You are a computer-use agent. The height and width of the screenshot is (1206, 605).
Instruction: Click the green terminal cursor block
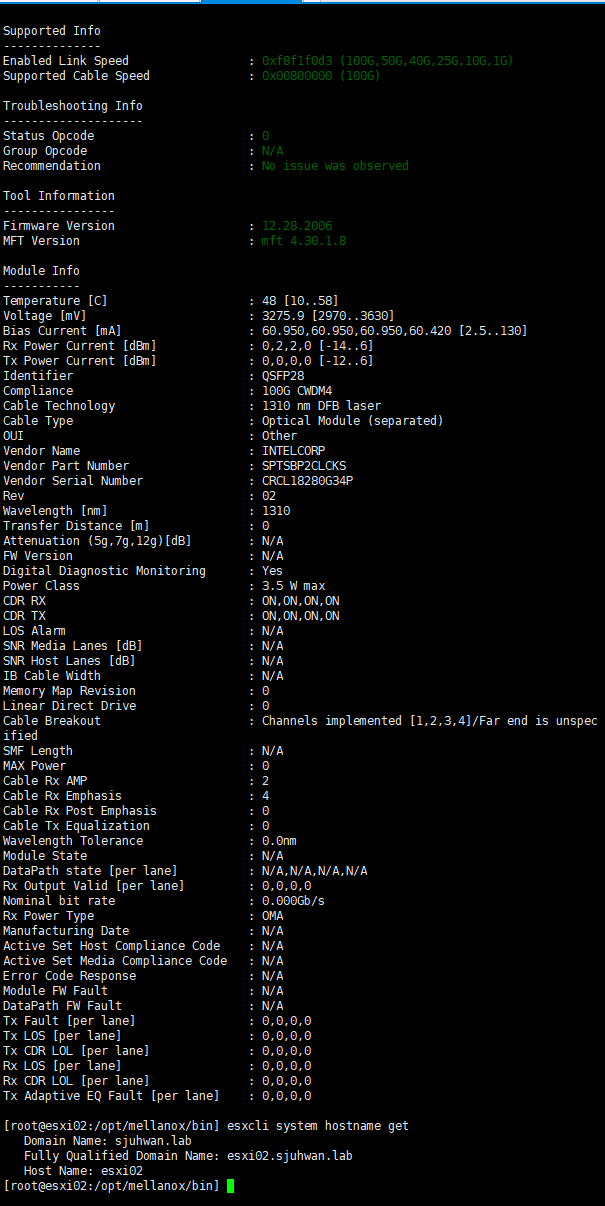230,1186
